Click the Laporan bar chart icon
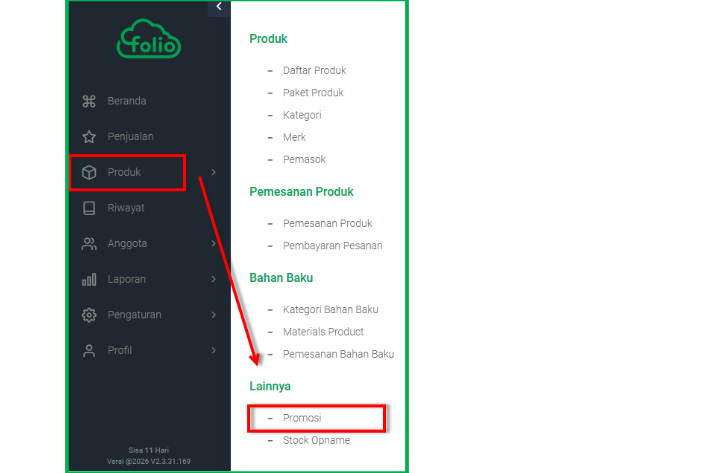The width and height of the screenshot is (717, 473). 88,279
